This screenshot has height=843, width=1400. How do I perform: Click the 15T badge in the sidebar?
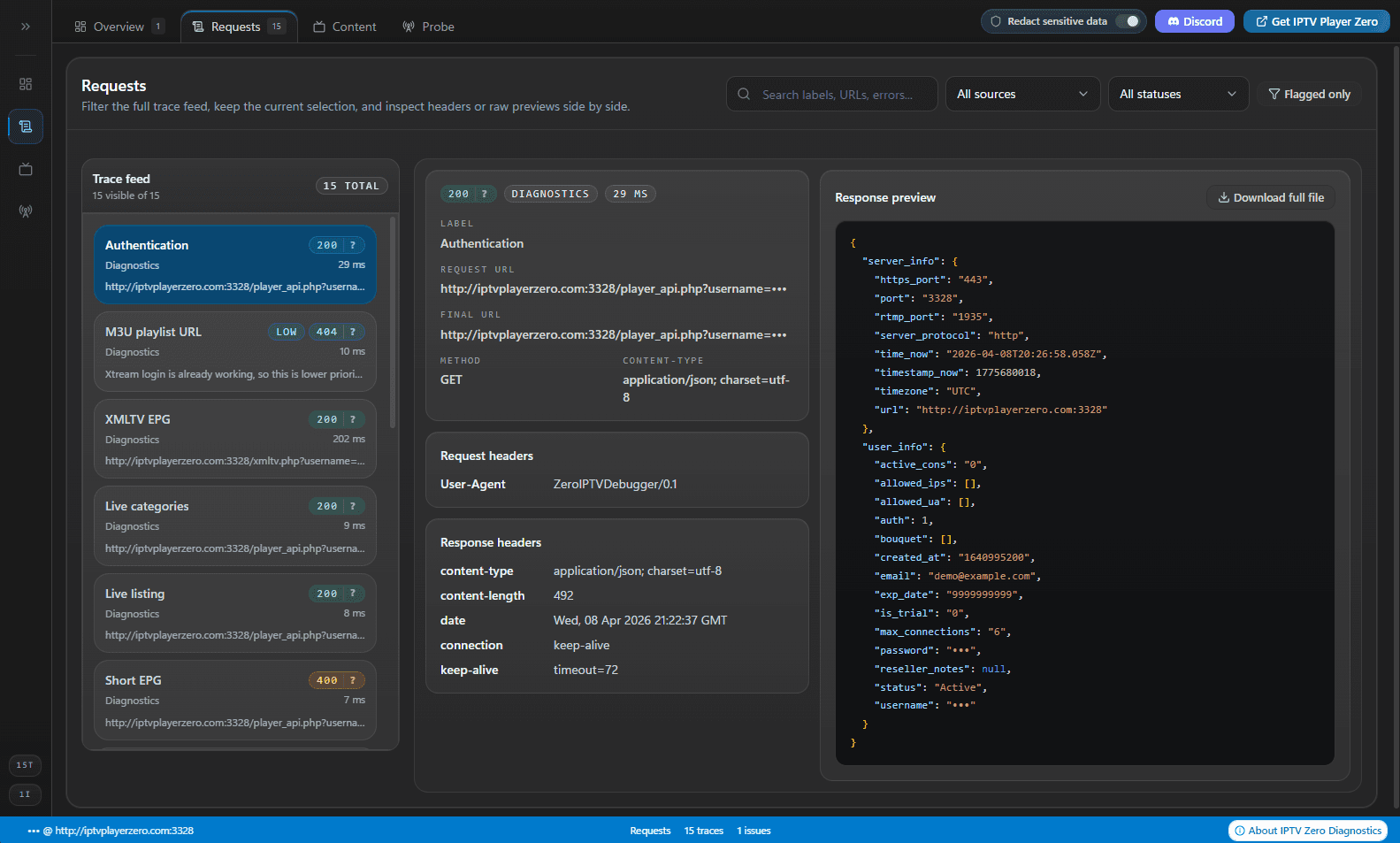tap(25, 765)
